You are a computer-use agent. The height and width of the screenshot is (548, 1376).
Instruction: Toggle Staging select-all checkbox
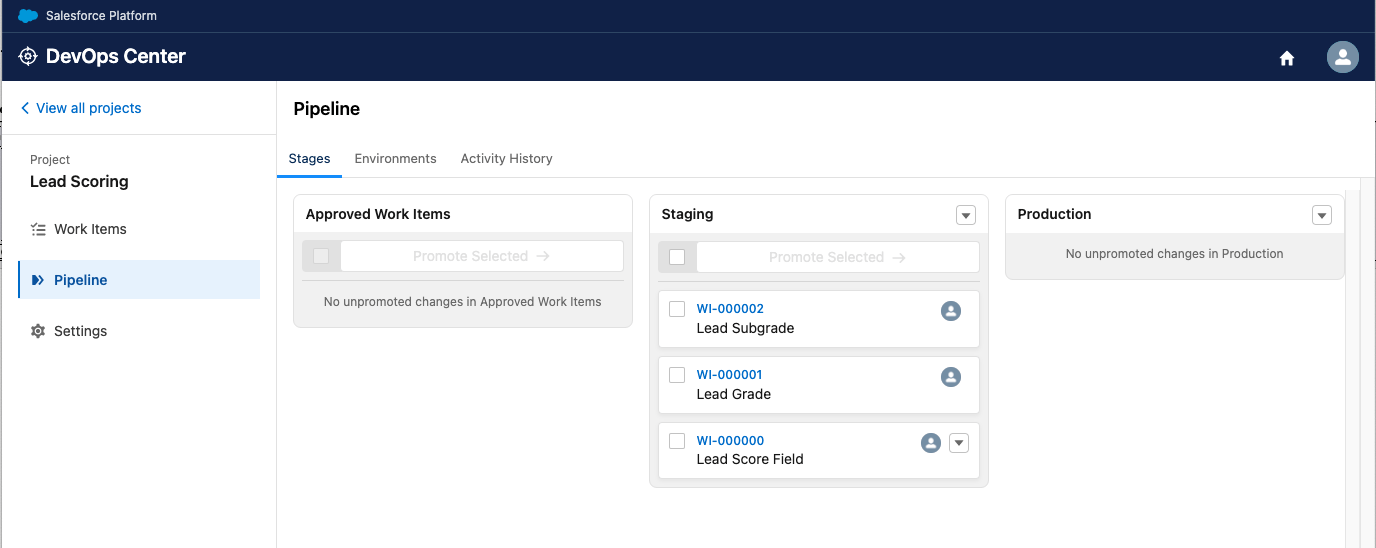677,257
